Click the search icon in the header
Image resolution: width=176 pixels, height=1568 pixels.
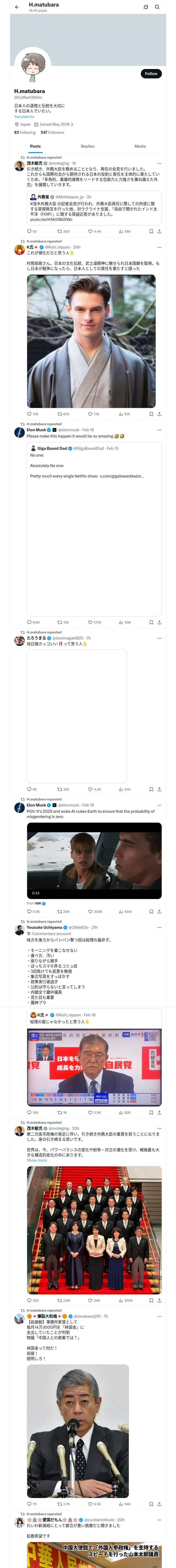pos(157,7)
